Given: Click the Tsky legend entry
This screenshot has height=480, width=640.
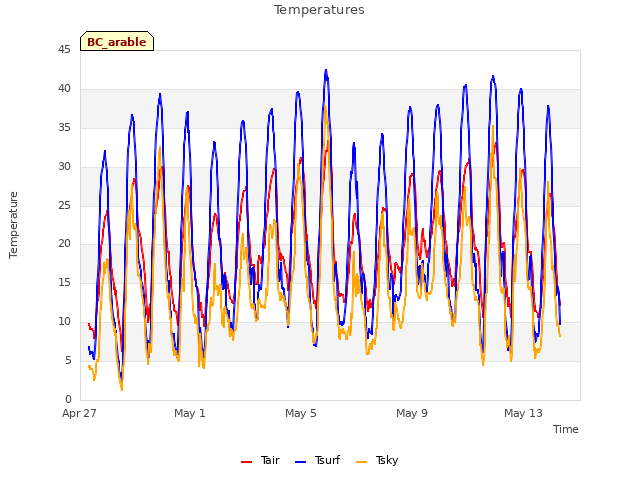Looking at the screenshot, I should click(x=378, y=460).
